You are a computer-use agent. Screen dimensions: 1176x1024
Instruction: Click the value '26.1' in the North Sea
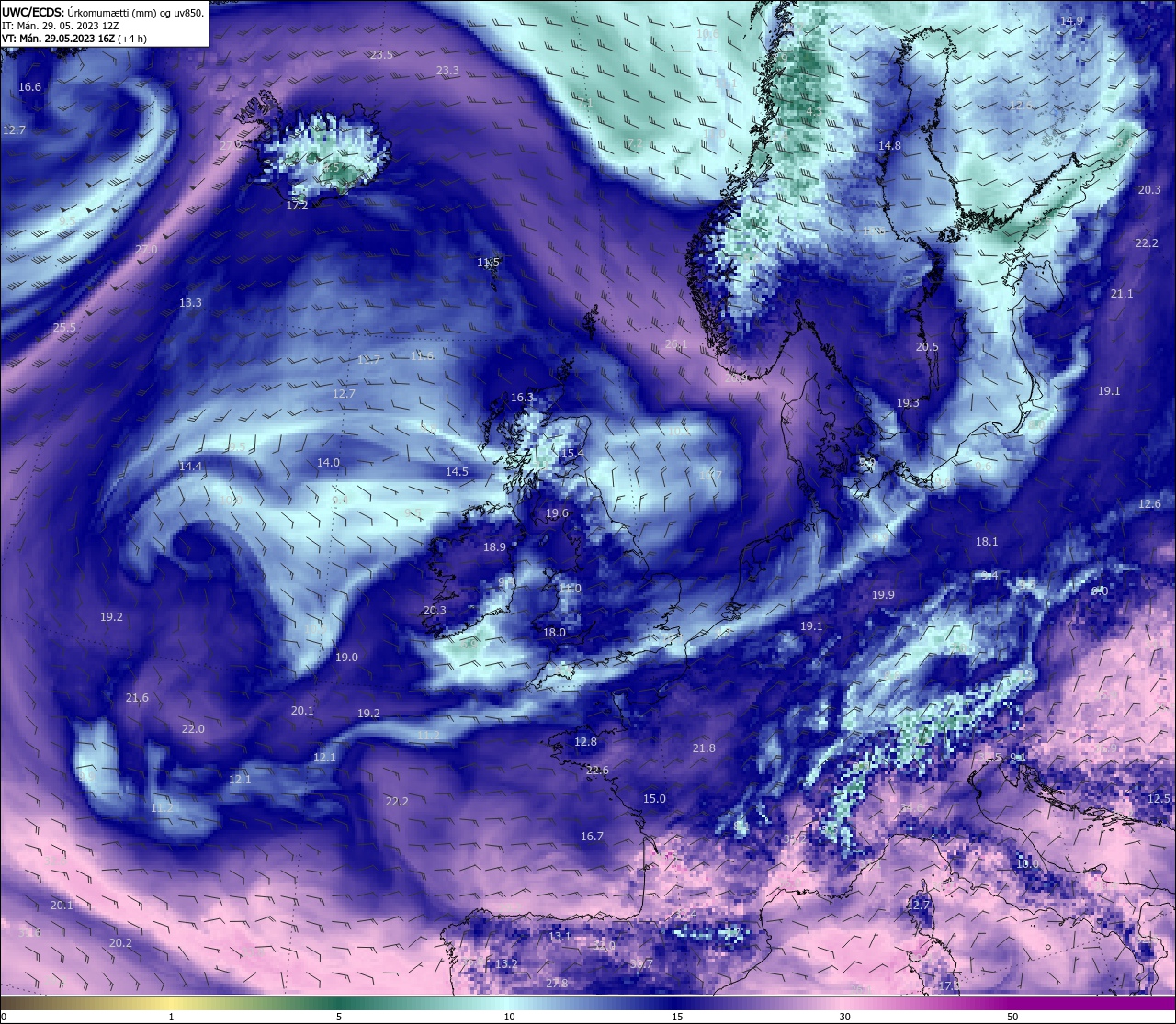click(x=676, y=344)
